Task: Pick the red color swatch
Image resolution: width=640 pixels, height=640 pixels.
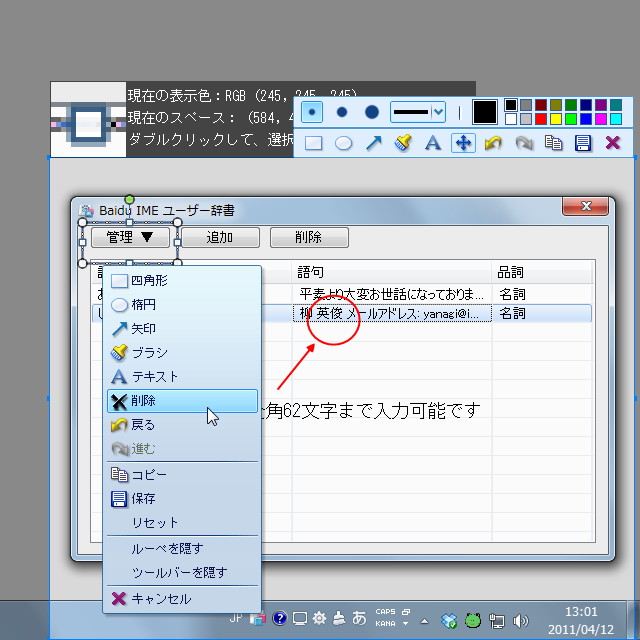Action: (540, 119)
